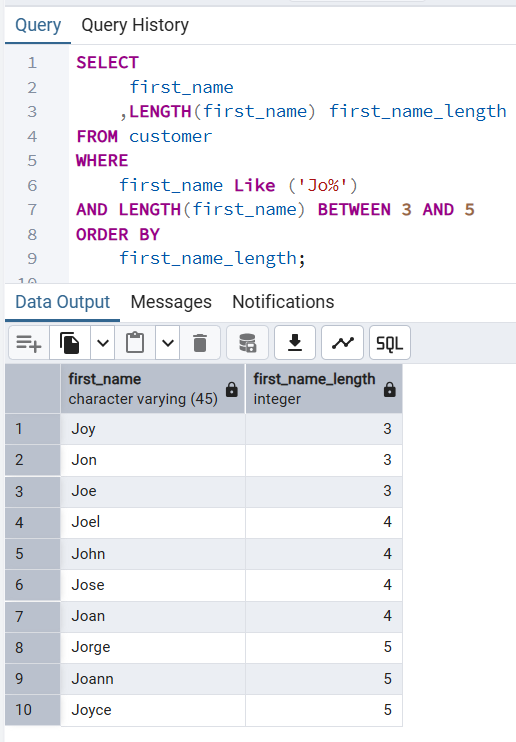Open the Notifications tab
The image size is (516, 742).
click(x=283, y=302)
